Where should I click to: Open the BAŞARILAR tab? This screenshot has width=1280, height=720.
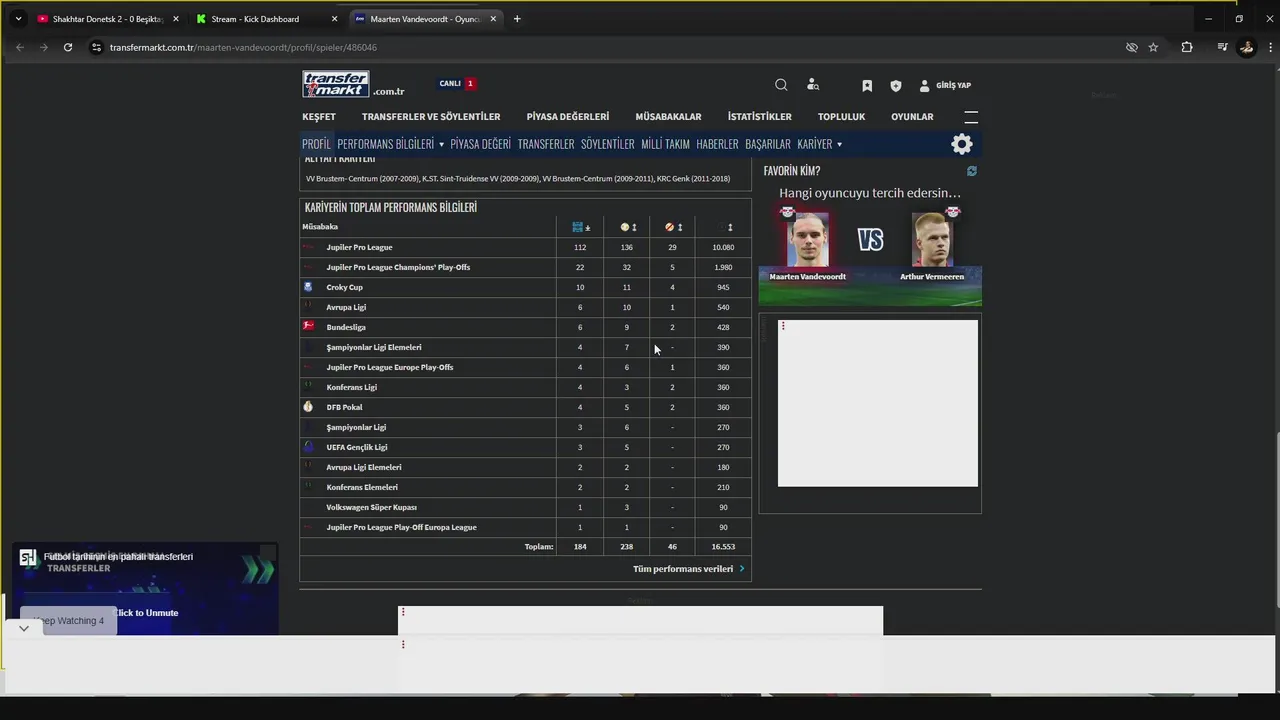pyautogui.click(x=768, y=144)
